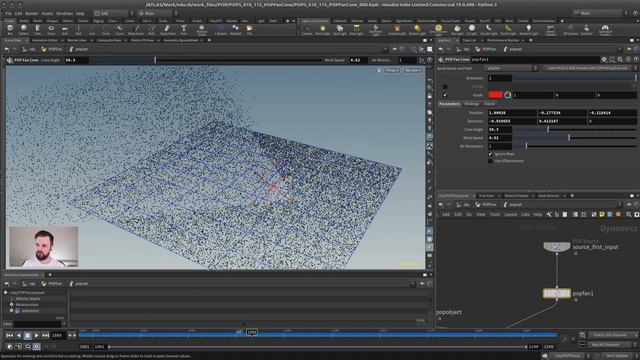Click the POPFan path button in viewport

tap(52, 49)
